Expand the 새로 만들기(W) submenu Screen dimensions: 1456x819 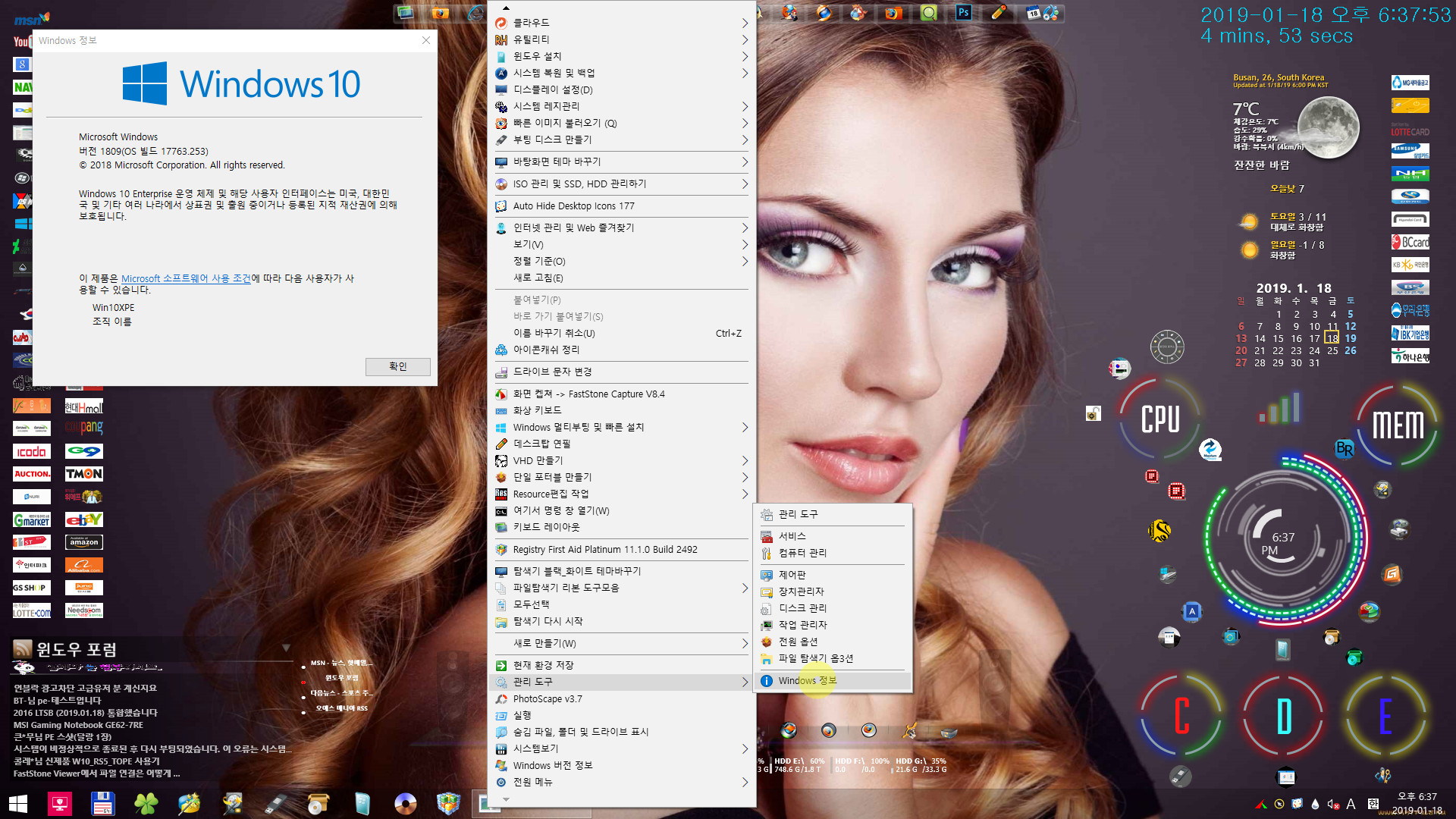(x=621, y=643)
